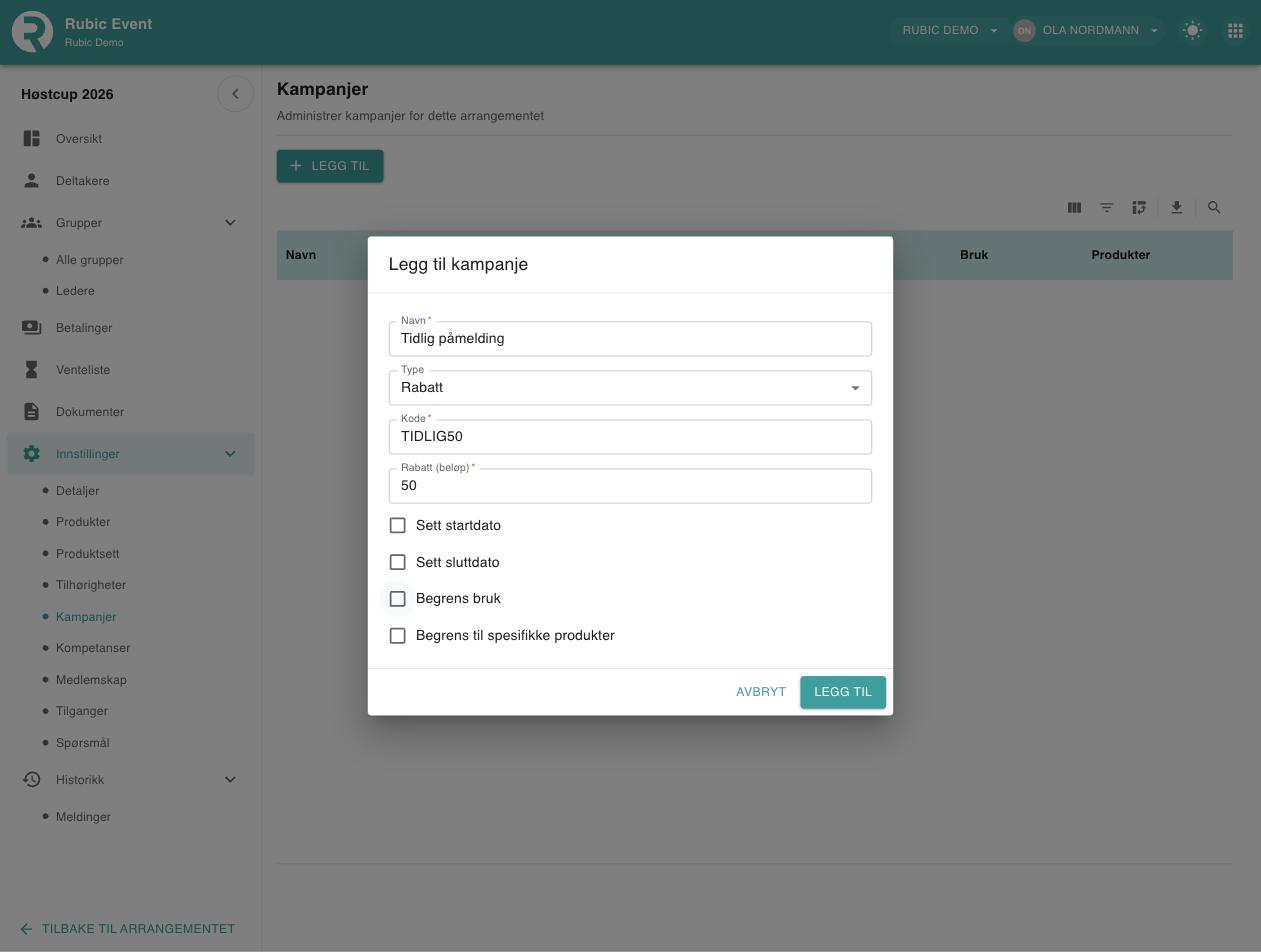The height and width of the screenshot is (952, 1261).
Task: Click the download export icon
Action: 1177,208
